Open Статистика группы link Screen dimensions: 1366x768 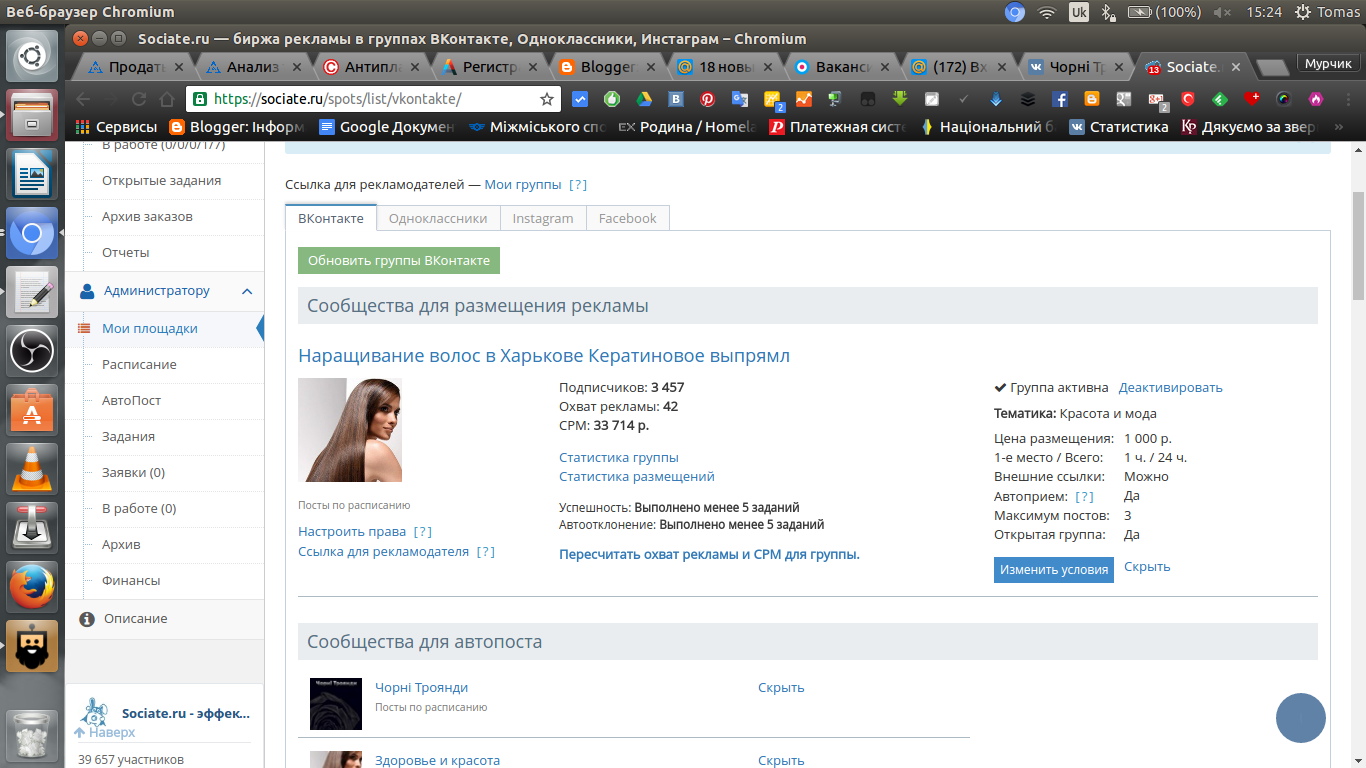pos(619,457)
